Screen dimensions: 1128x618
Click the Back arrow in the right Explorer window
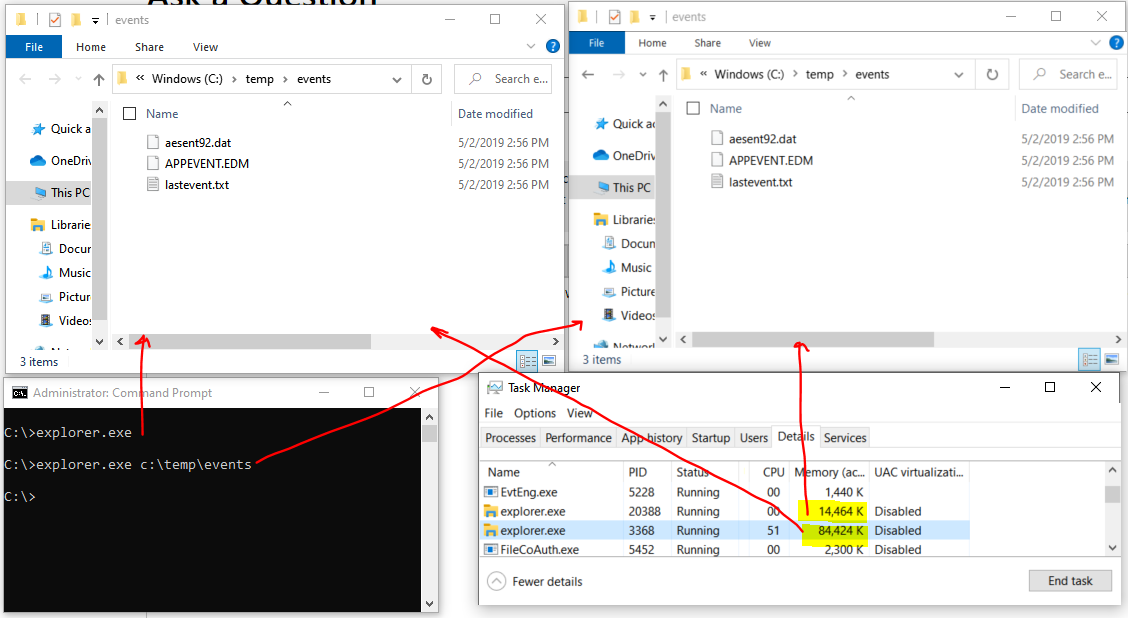pyautogui.click(x=588, y=74)
